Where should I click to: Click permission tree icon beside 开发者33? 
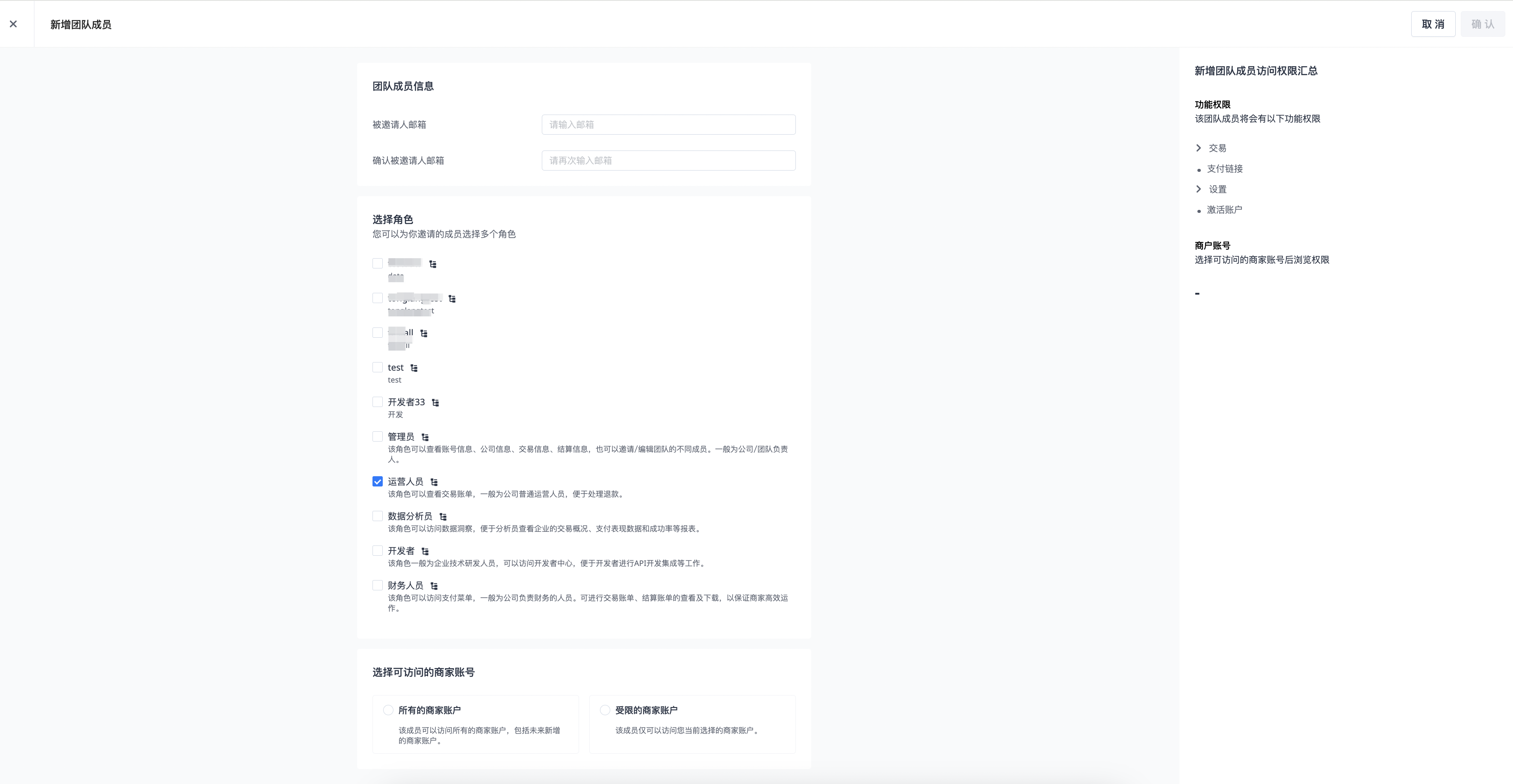click(435, 403)
